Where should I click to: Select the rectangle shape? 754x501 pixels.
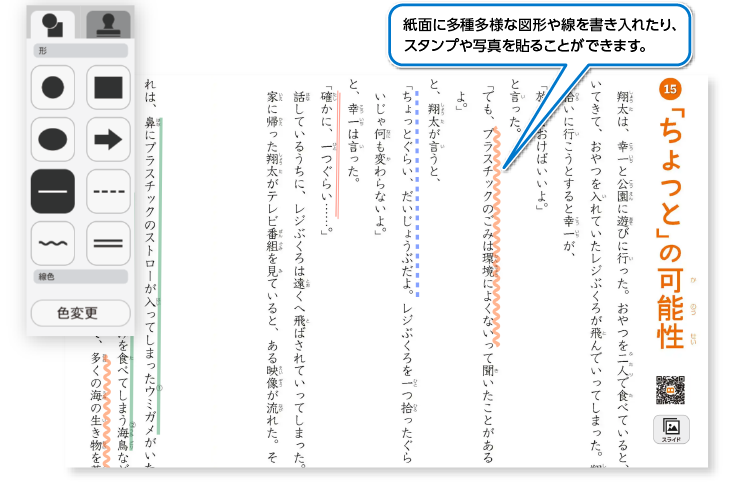click(108, 88)
